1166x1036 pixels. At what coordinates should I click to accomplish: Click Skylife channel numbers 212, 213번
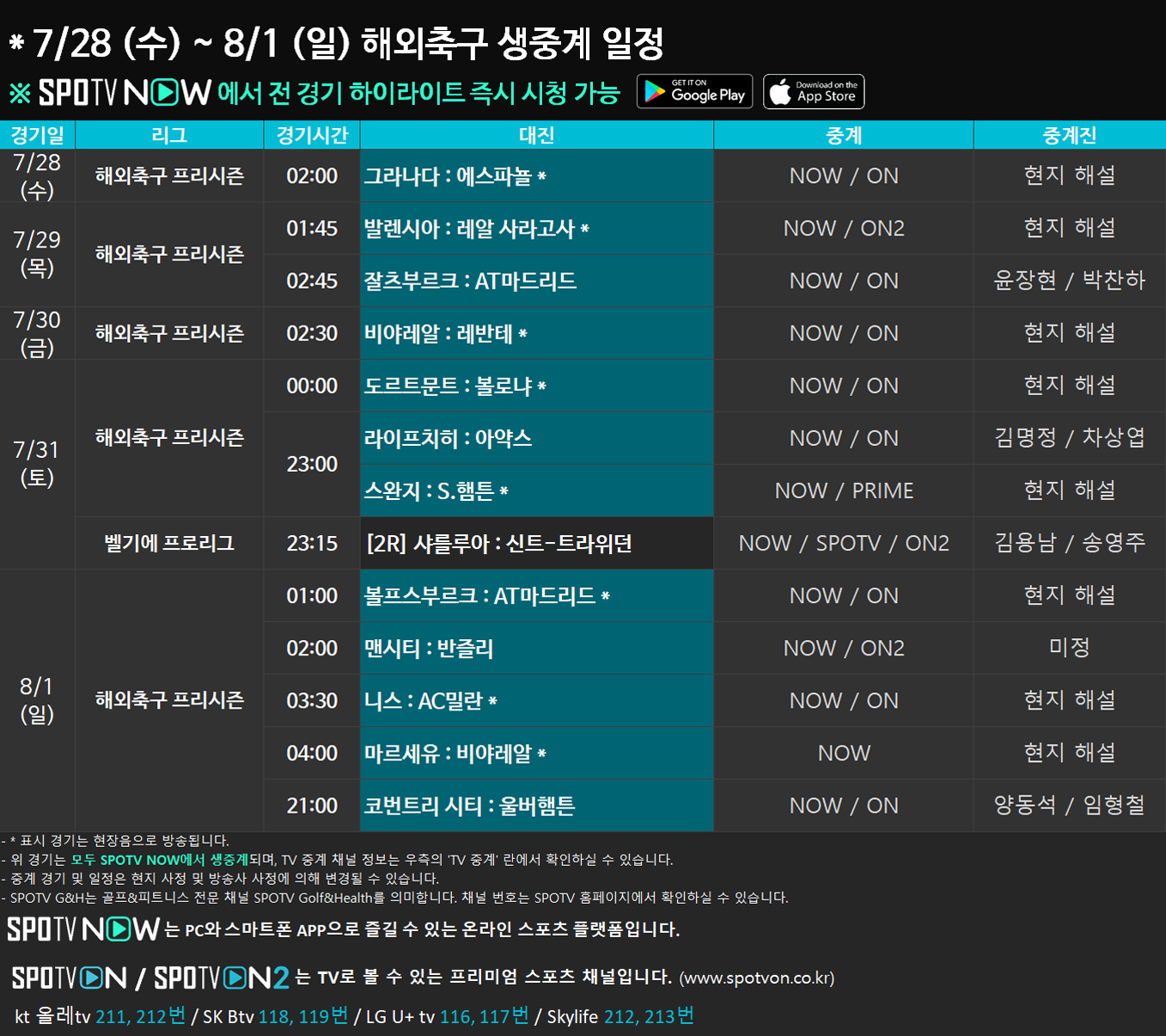[649, 1016]
